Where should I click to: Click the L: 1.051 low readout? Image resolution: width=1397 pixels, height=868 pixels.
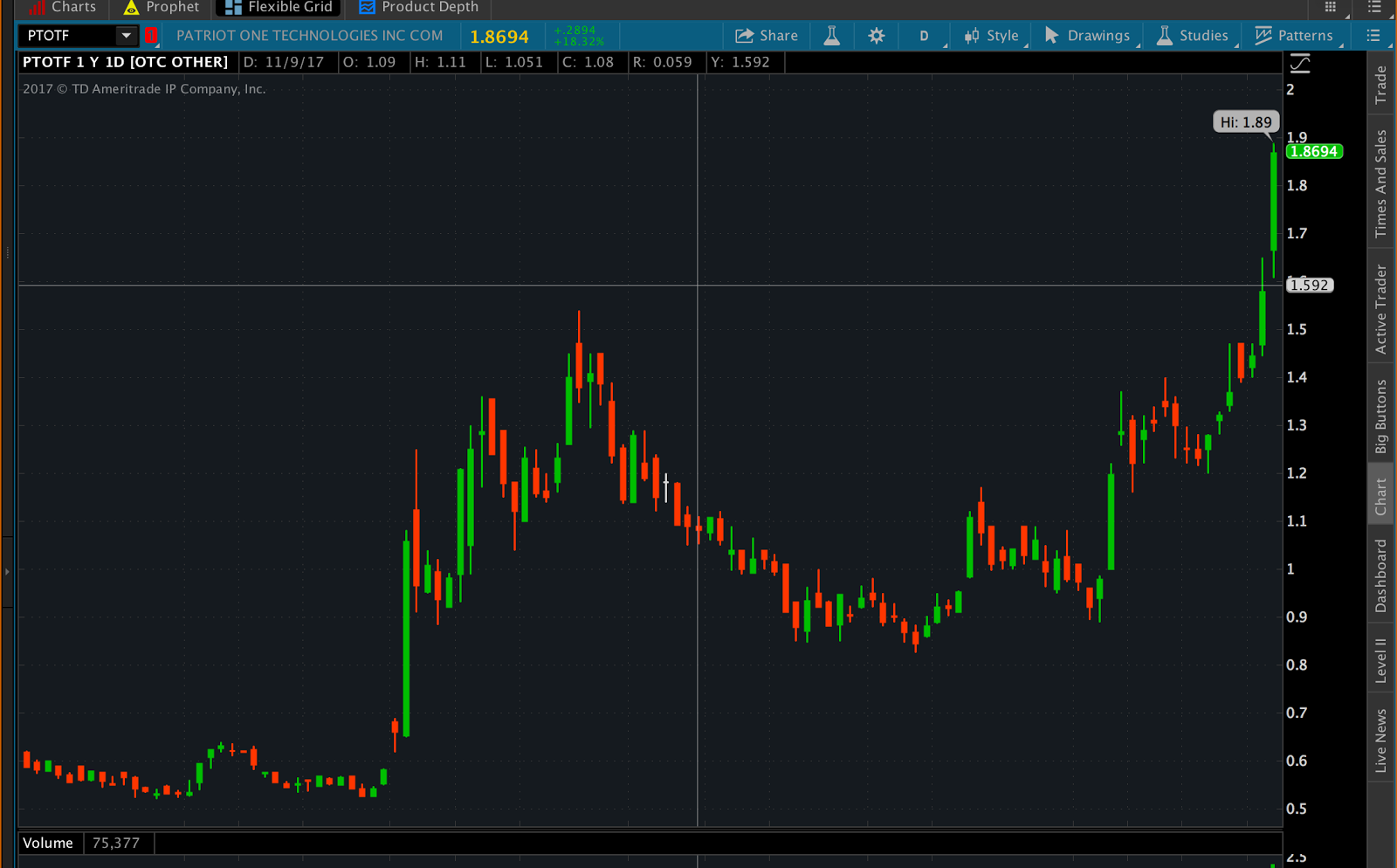click(x=514, y=62)
